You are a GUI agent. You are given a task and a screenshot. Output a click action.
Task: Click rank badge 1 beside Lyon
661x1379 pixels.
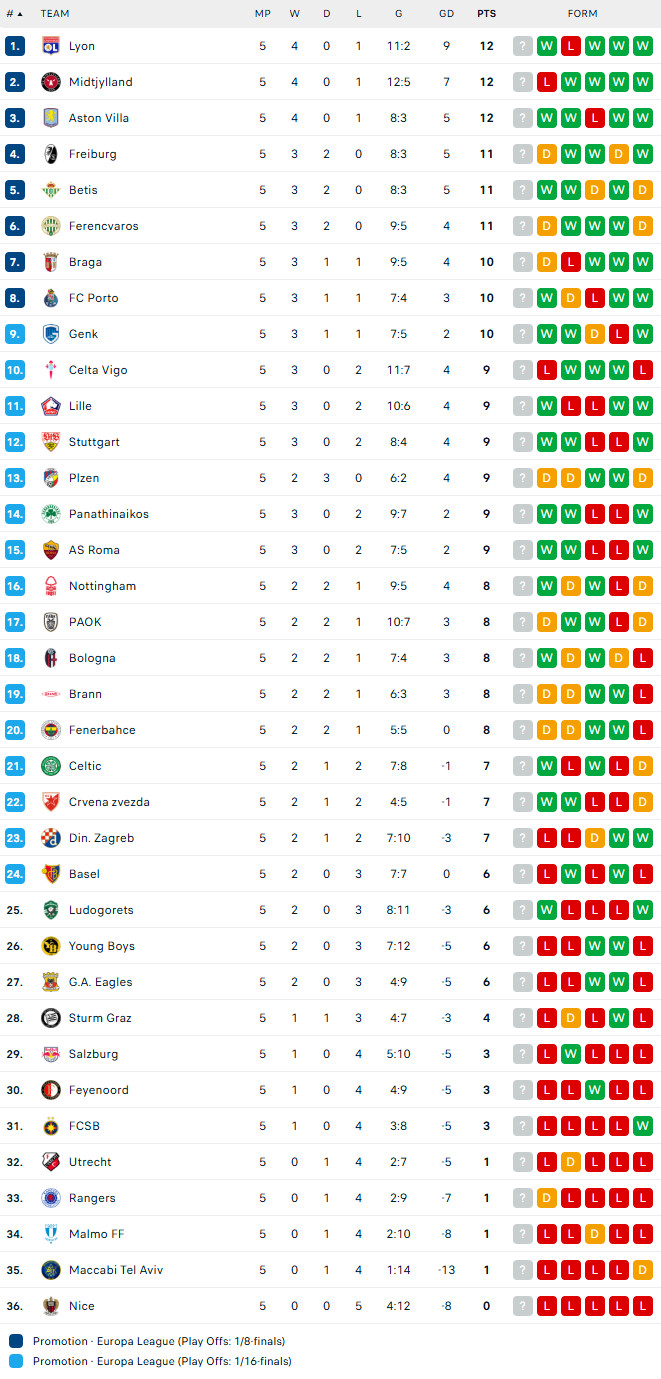pyautogui.click(x=14, y=46)
